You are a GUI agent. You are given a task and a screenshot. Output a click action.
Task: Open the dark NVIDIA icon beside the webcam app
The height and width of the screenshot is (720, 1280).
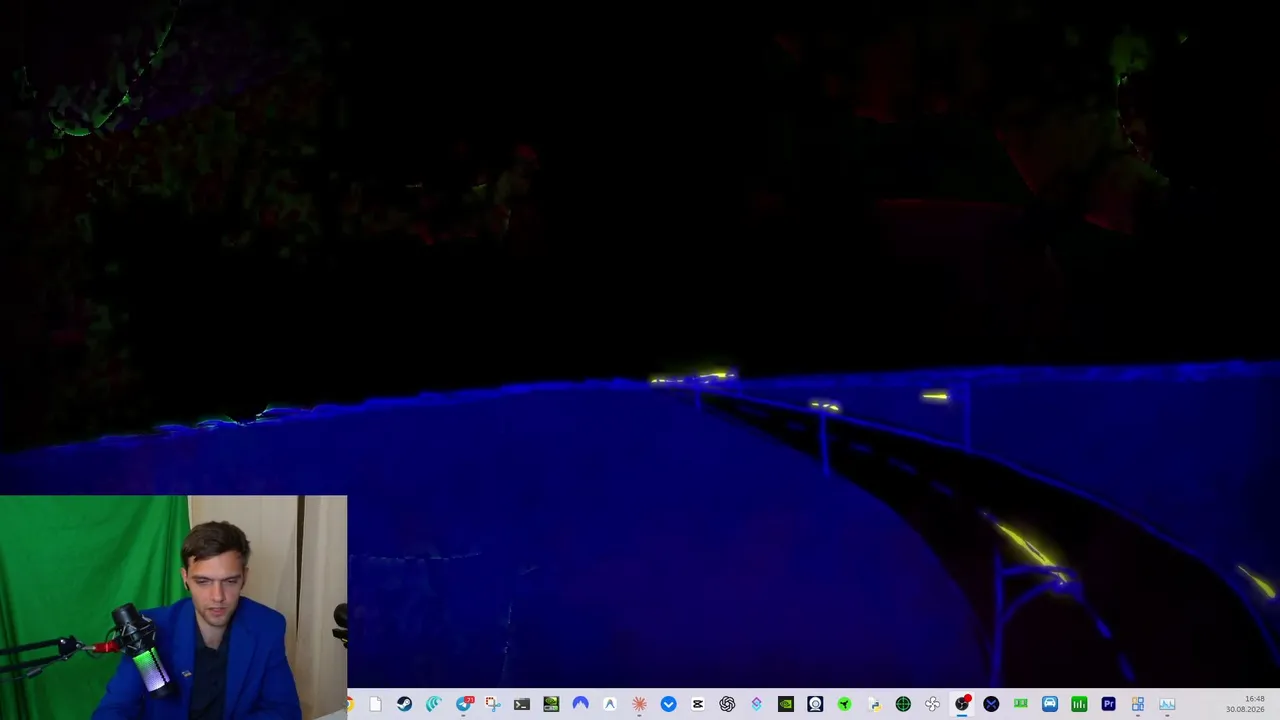pyautogui.click(x=785, y=704)
